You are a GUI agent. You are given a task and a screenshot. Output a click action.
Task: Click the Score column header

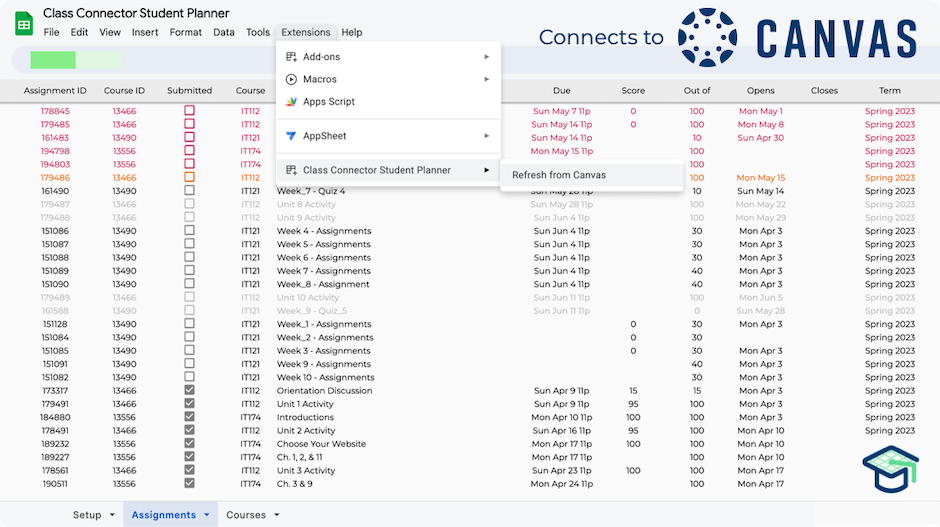[633, 91]
